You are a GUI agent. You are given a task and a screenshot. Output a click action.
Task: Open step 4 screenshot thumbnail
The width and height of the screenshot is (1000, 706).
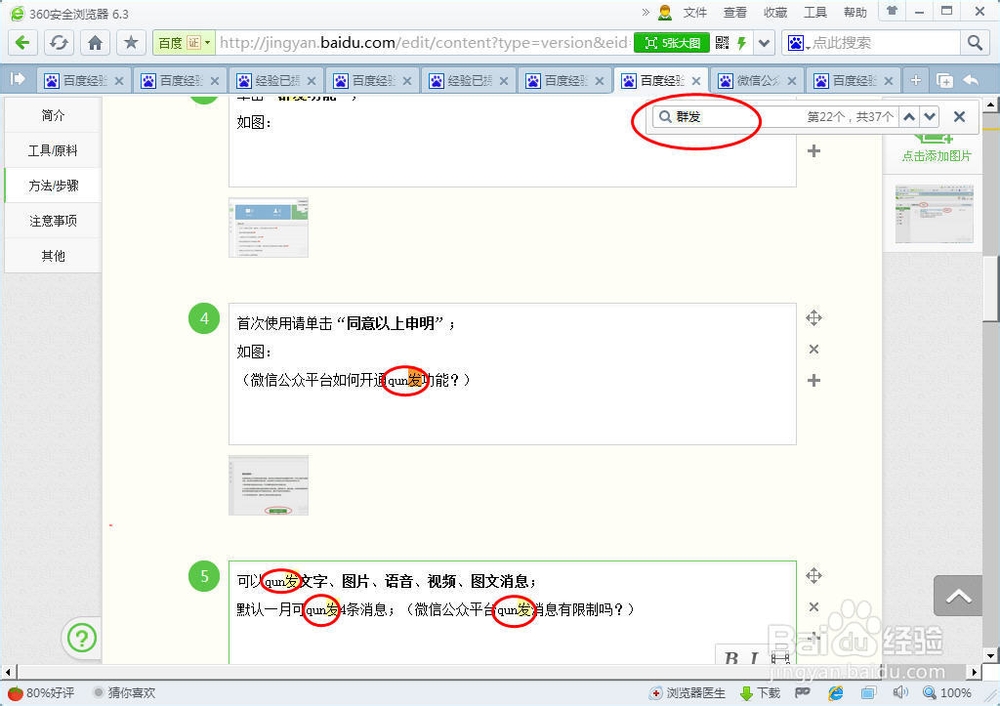[x=268, y=485]
